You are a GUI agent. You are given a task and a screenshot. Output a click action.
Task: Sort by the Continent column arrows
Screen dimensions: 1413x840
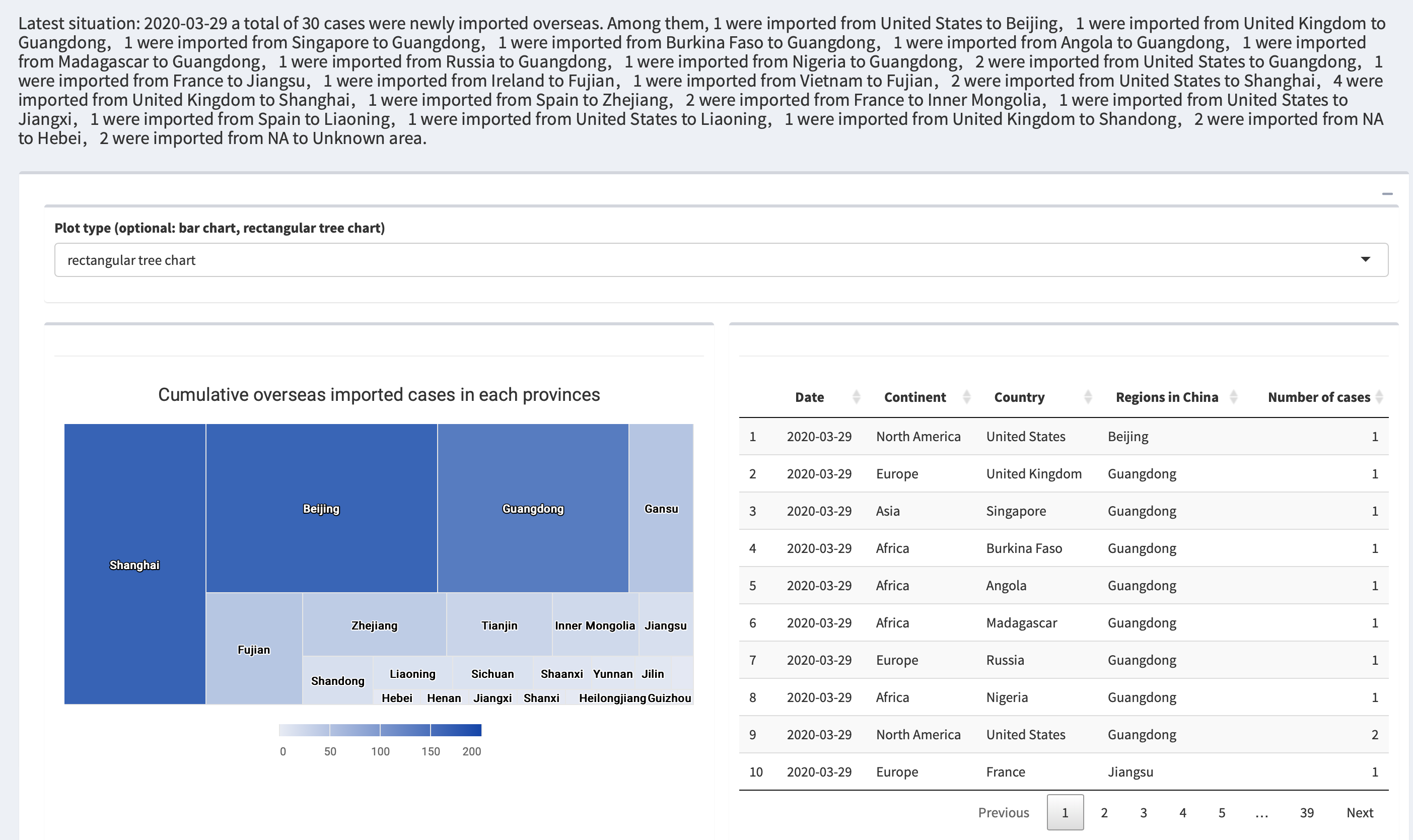[966, 397]
